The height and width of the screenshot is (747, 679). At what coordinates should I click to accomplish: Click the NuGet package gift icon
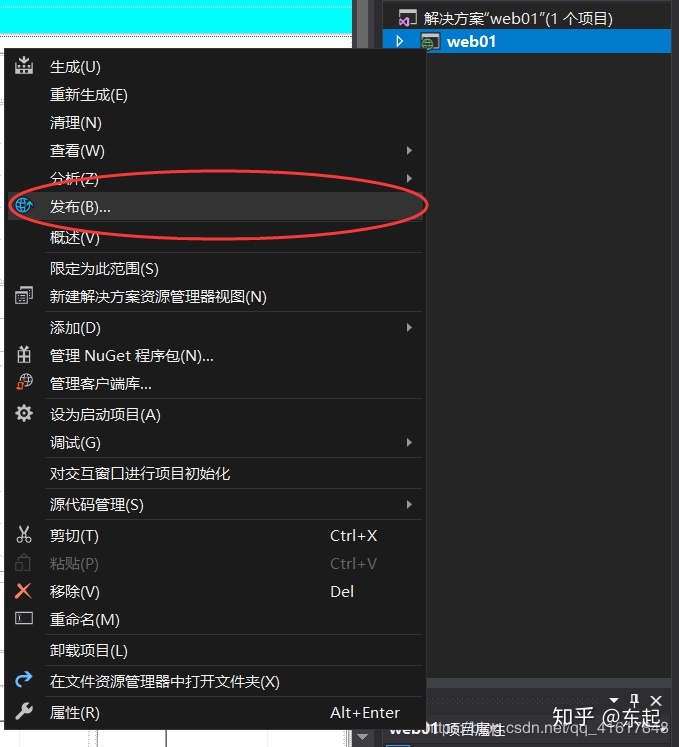click(x=24, y=355)
